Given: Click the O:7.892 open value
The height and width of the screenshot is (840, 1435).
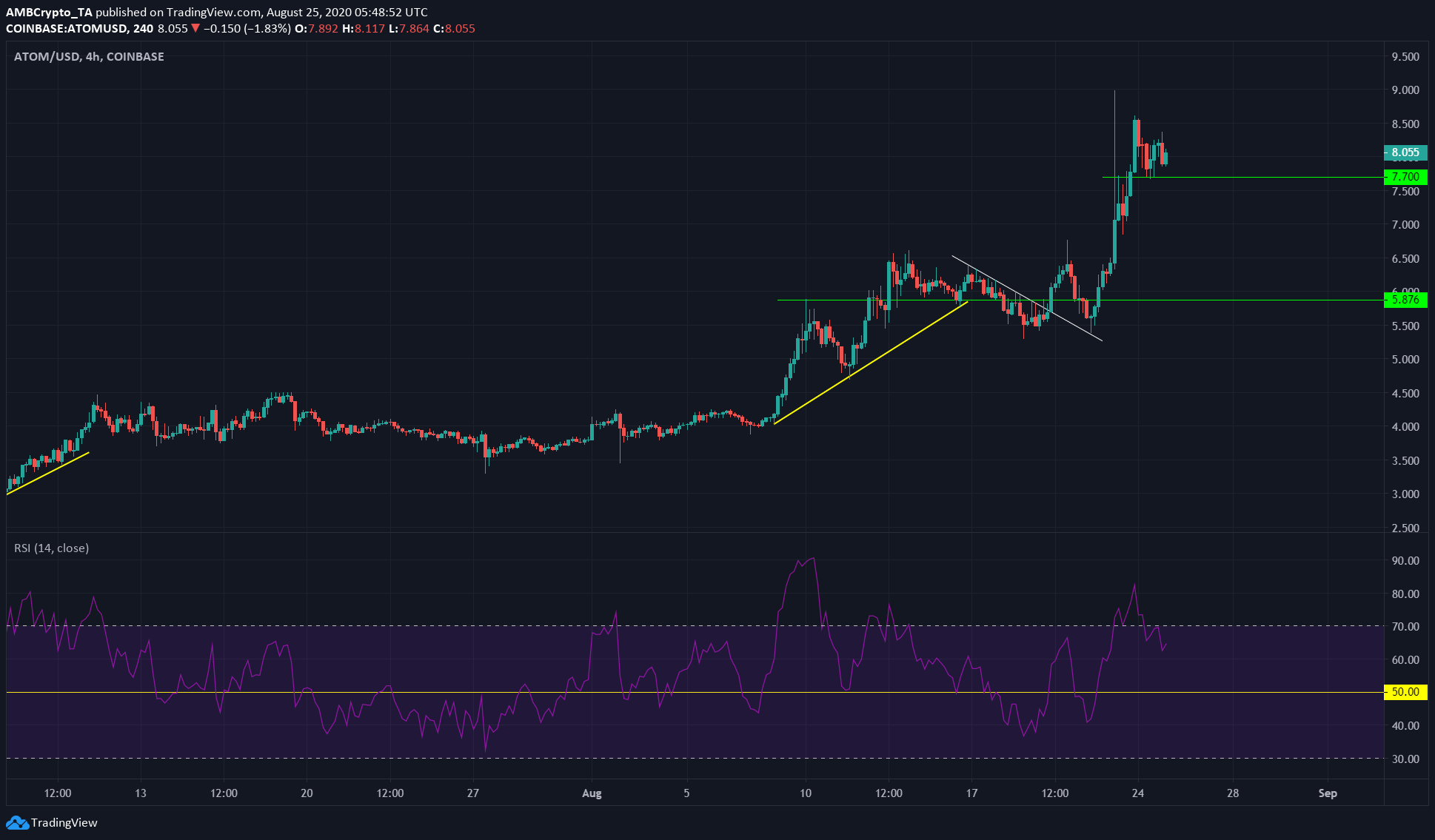Looking at the screenshot, I should pos(316,28).
